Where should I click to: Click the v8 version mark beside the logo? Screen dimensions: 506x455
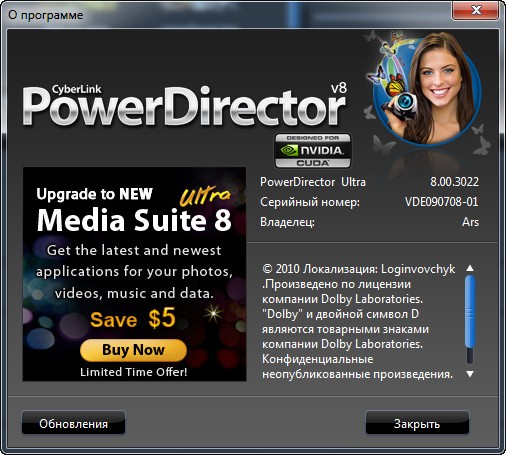[x=339, y=88]
